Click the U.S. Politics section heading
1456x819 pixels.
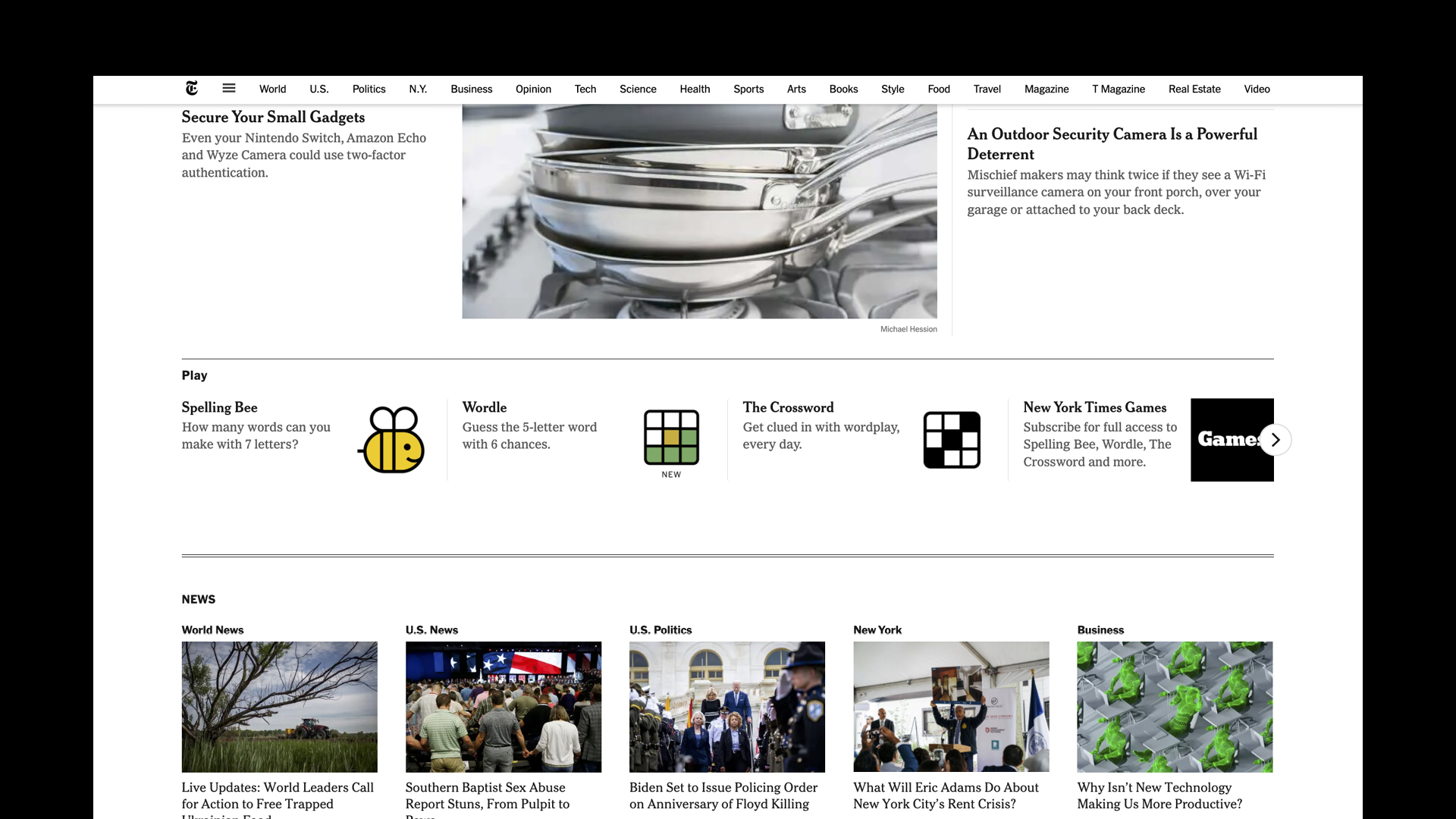661,630
